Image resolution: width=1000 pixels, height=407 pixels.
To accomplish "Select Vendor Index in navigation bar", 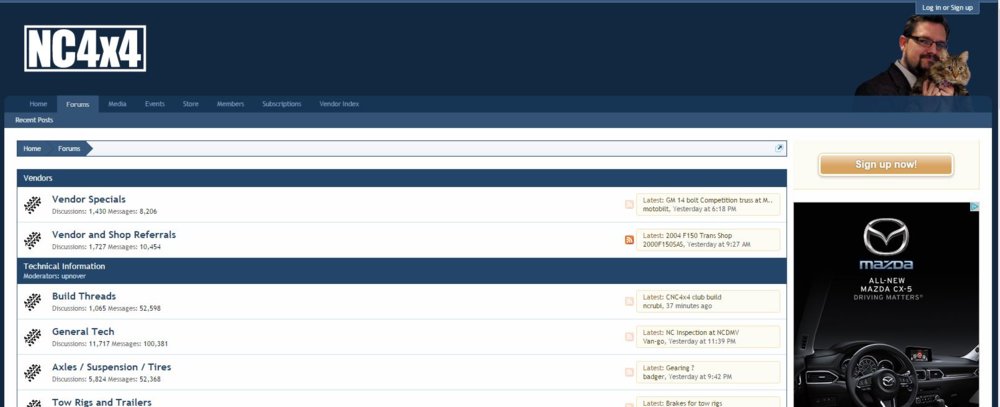I will pyautogui.click(x=339, y=104).
